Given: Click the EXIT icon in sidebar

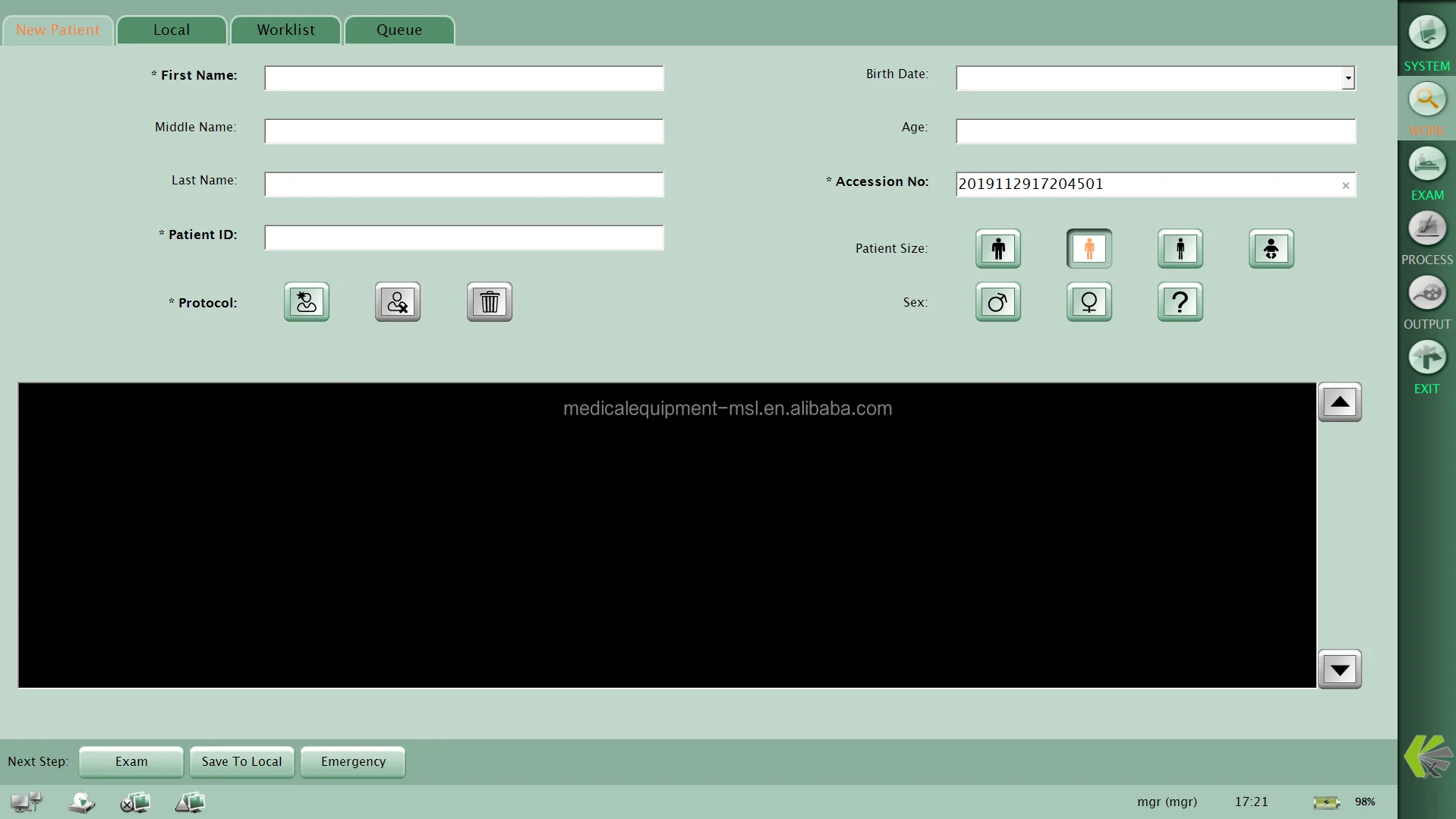Looking at the screenshot, I should pyautogui.click(x=1426, y=358).
